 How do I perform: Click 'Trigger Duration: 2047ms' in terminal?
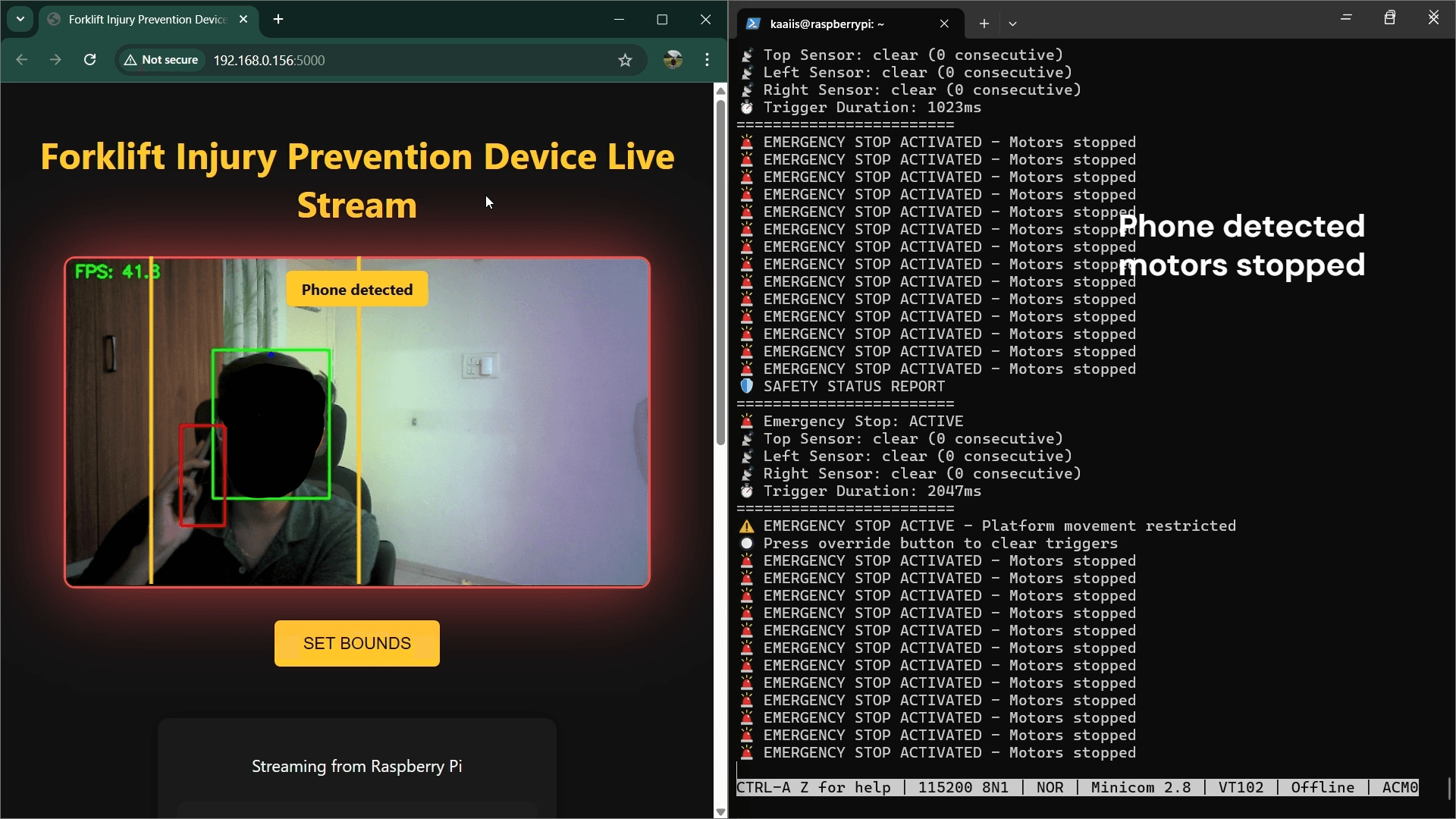[872, 491]
